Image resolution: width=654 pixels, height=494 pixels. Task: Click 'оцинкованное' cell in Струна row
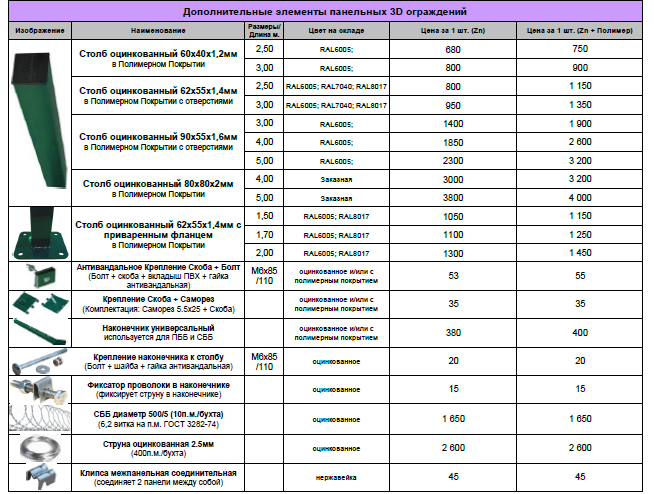336,449
